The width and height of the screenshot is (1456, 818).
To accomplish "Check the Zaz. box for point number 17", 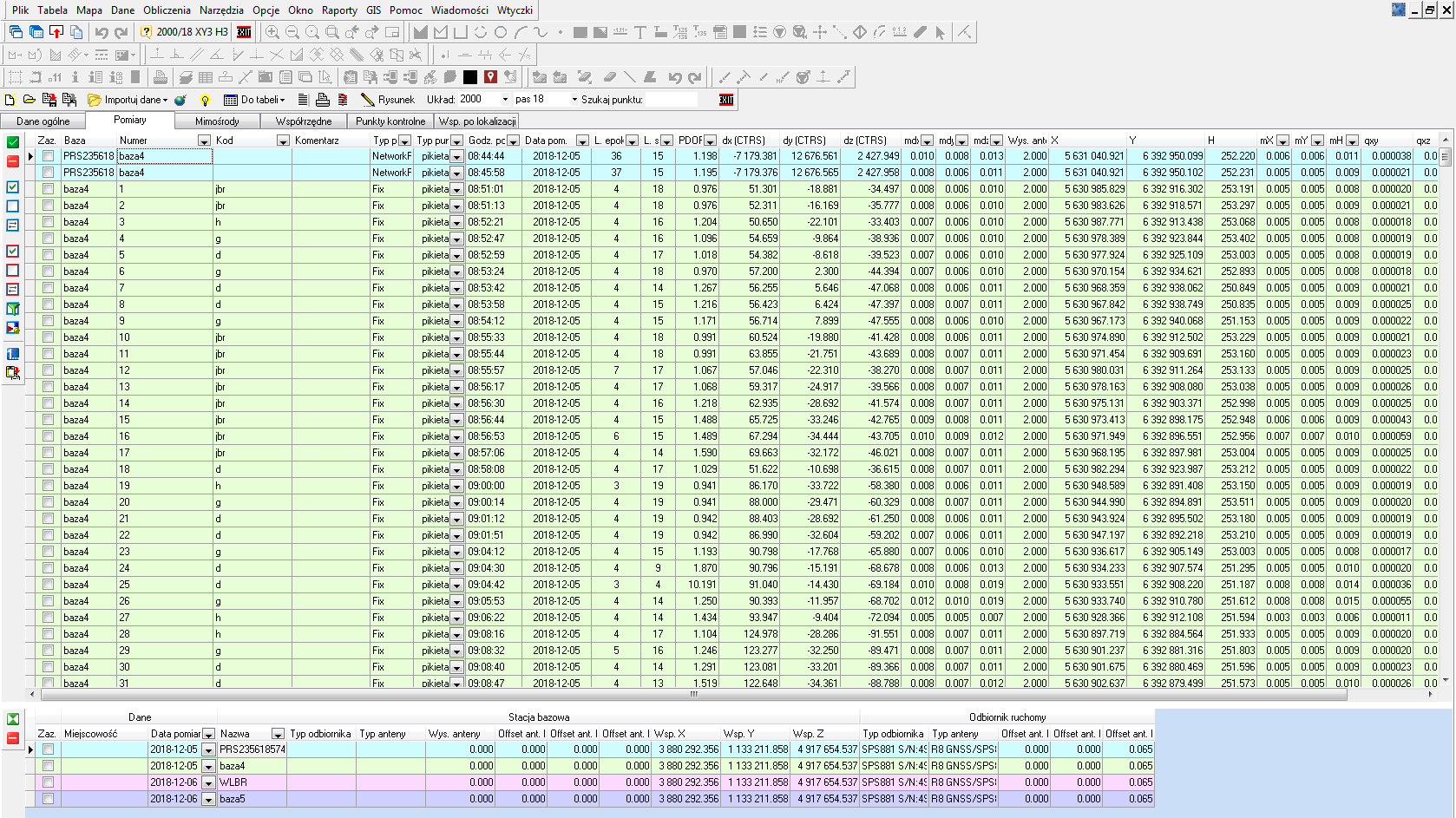I will point(49,453).
